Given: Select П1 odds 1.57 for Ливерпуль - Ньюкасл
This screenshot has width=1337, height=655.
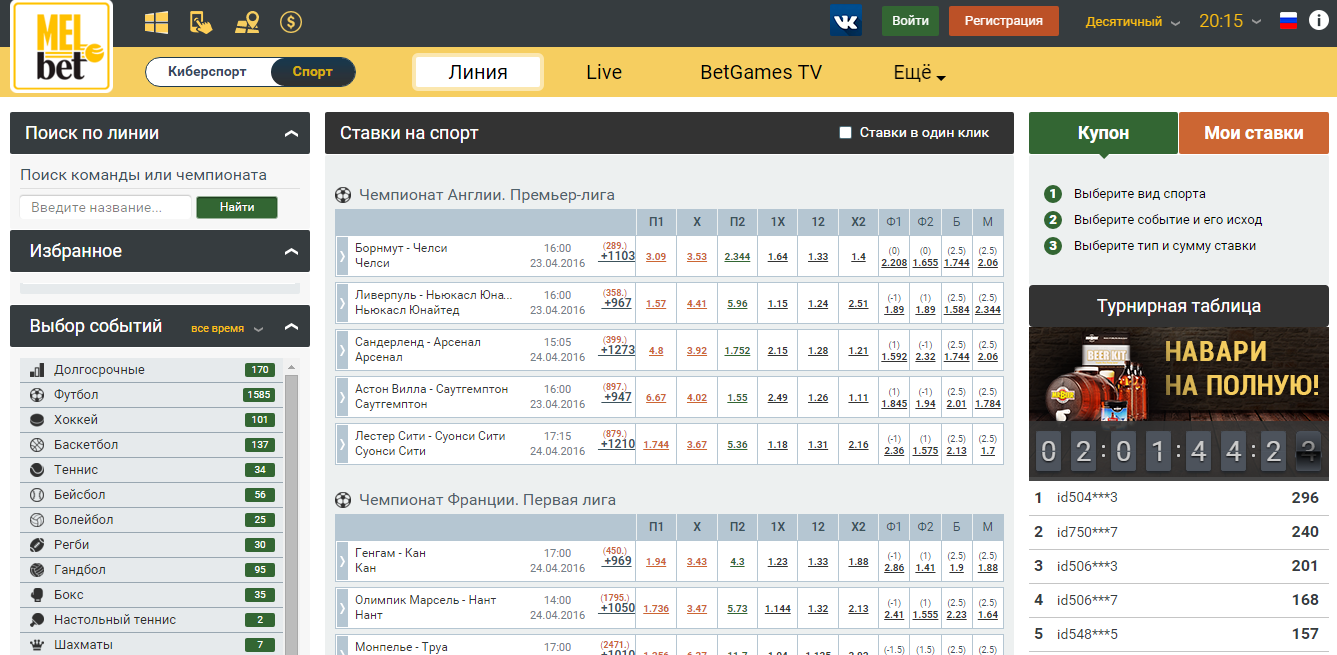Looking at the screenshot, I should coord(656,304).
